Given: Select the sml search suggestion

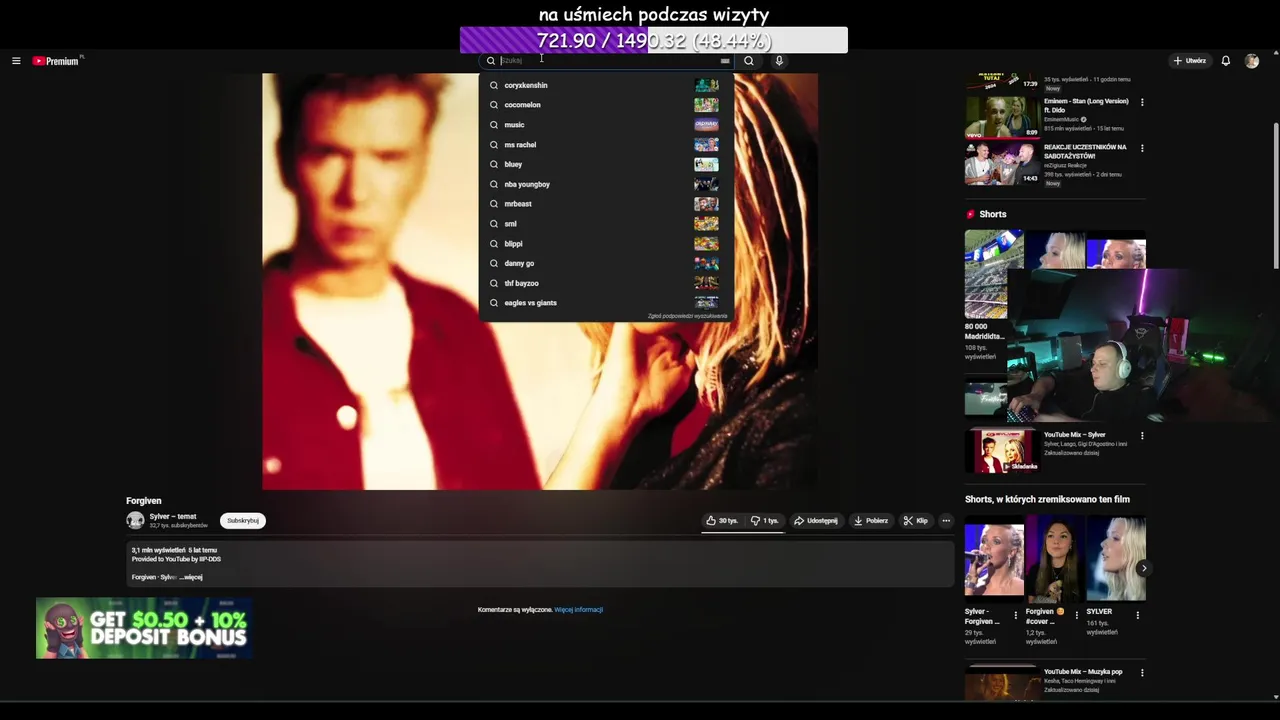Looking at the screenshot, I should point(606,224).
